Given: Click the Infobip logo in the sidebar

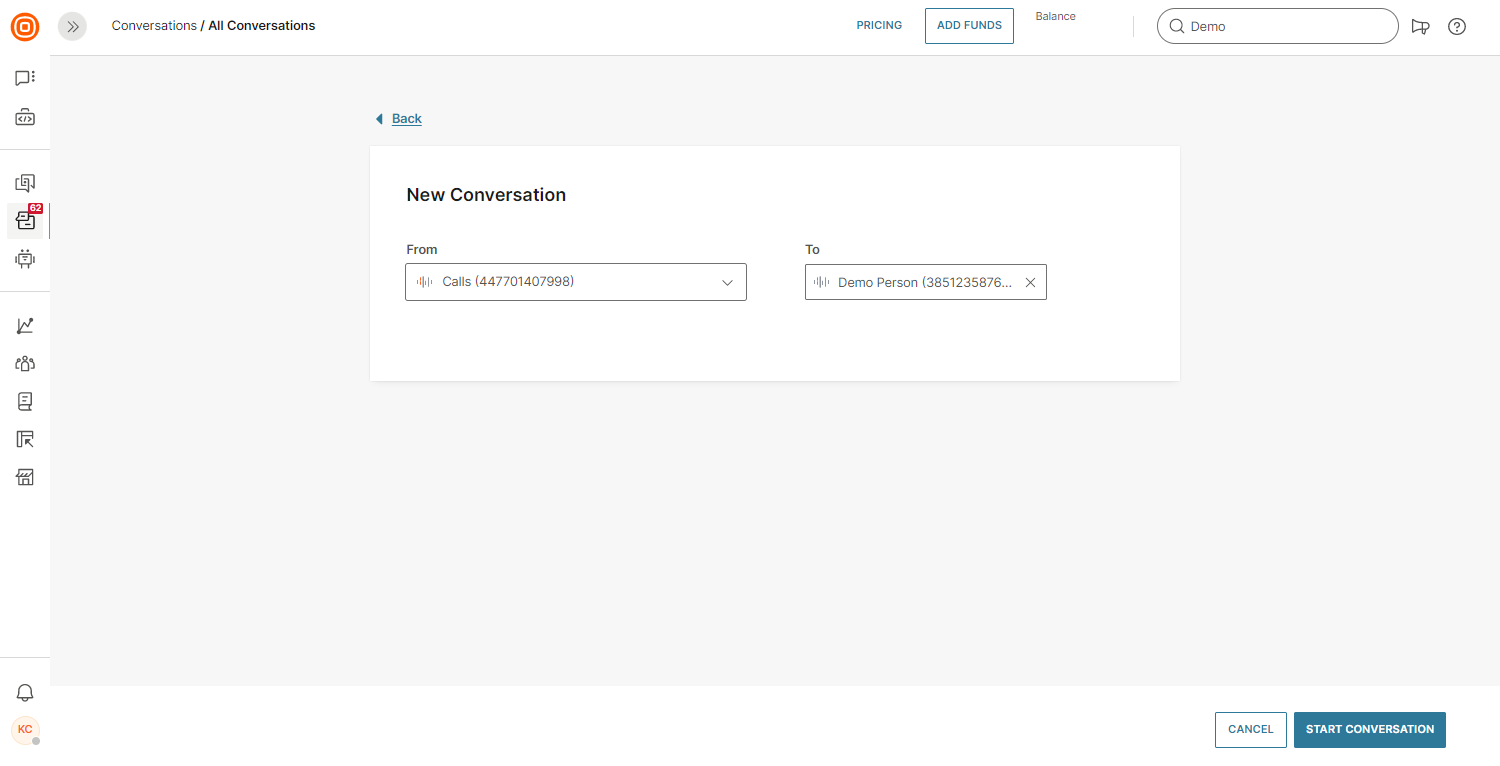Looking at the screenshot, I should (25, 27).
